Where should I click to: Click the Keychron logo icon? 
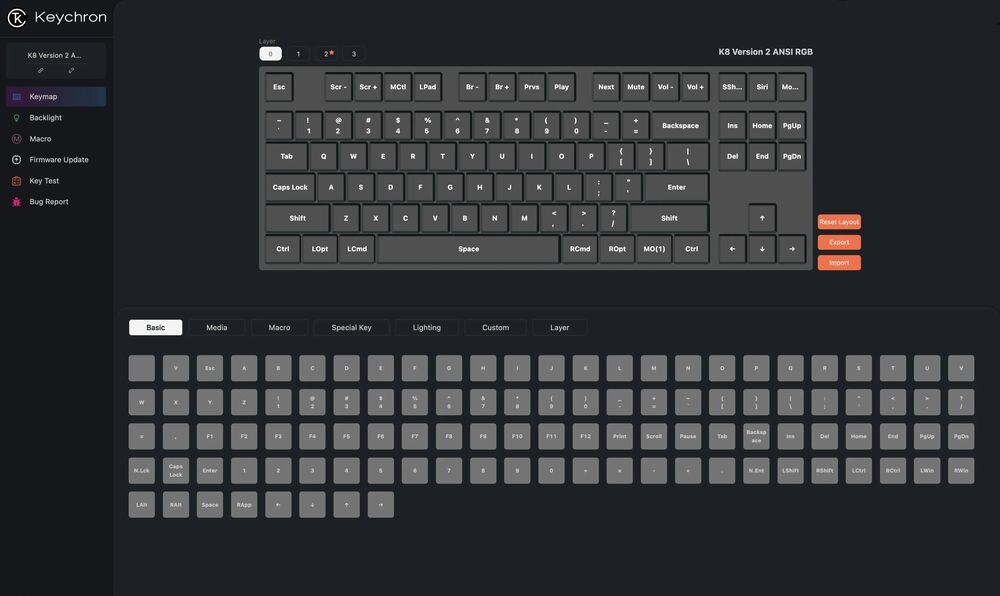click(x=17, y=16)
